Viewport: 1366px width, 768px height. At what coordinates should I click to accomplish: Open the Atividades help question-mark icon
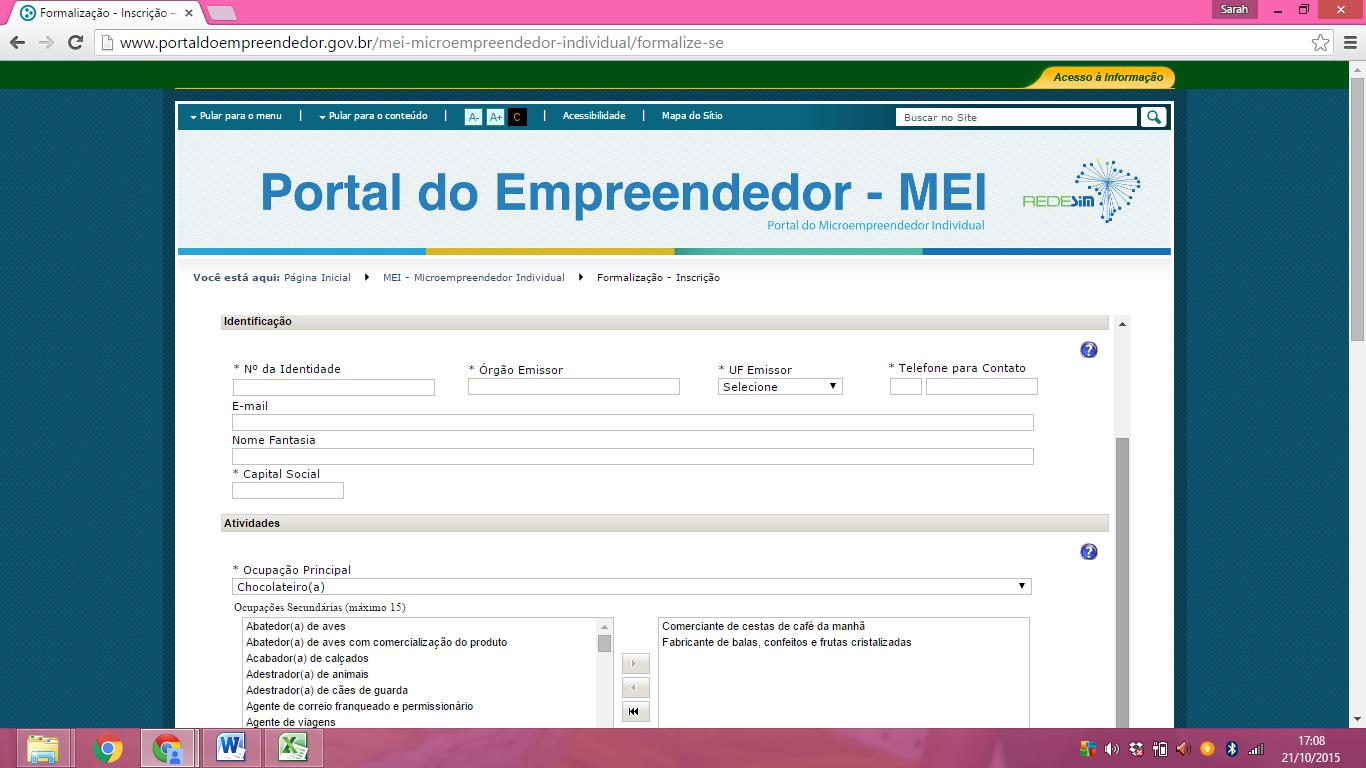pyautogui.click(x=1089, y=552)
